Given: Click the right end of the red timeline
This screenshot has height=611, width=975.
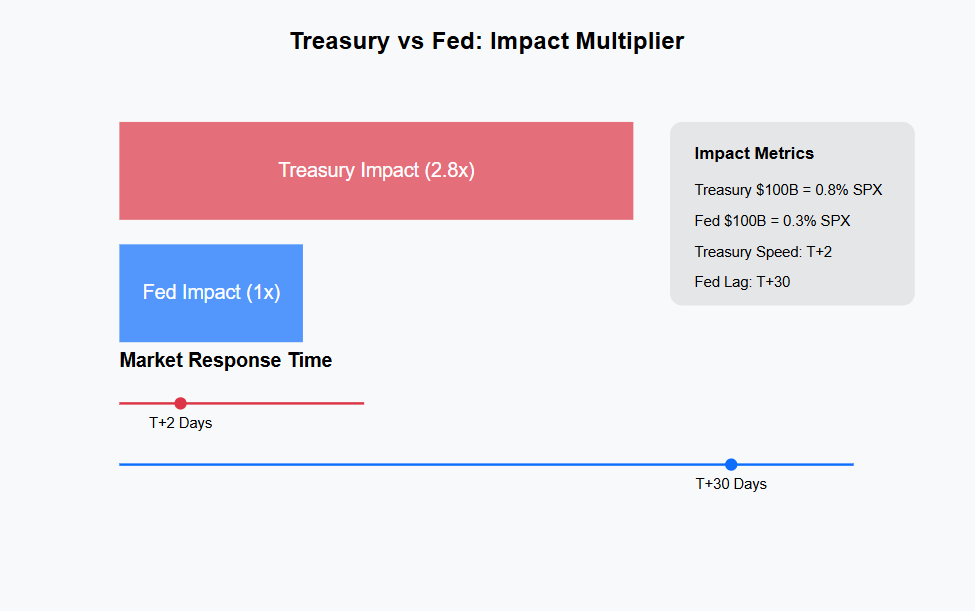Looking at the screenshot, I should [361, 403].
